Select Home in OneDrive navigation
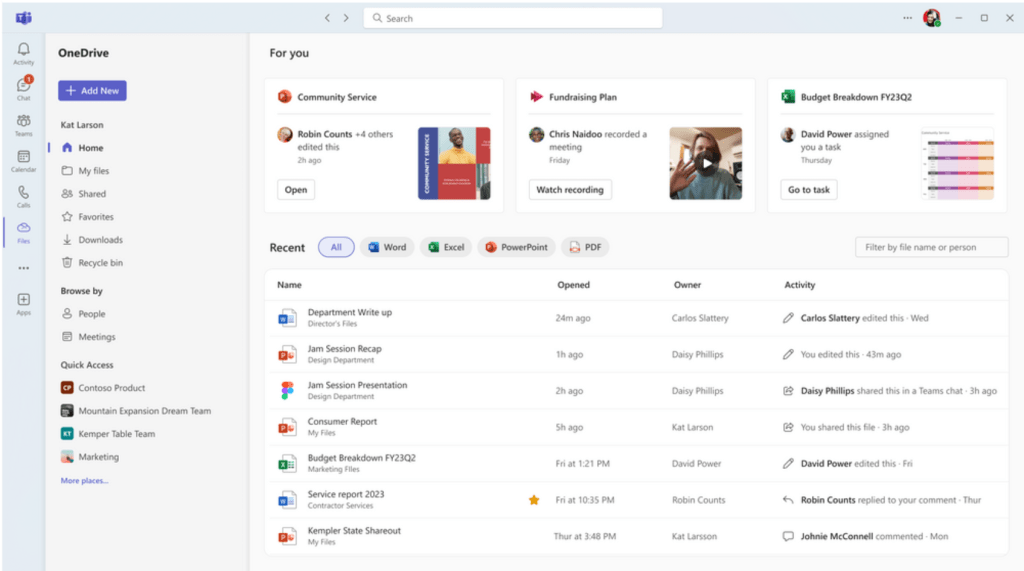Viewport: 1024px width, 571px height. [x=91, y=148]
